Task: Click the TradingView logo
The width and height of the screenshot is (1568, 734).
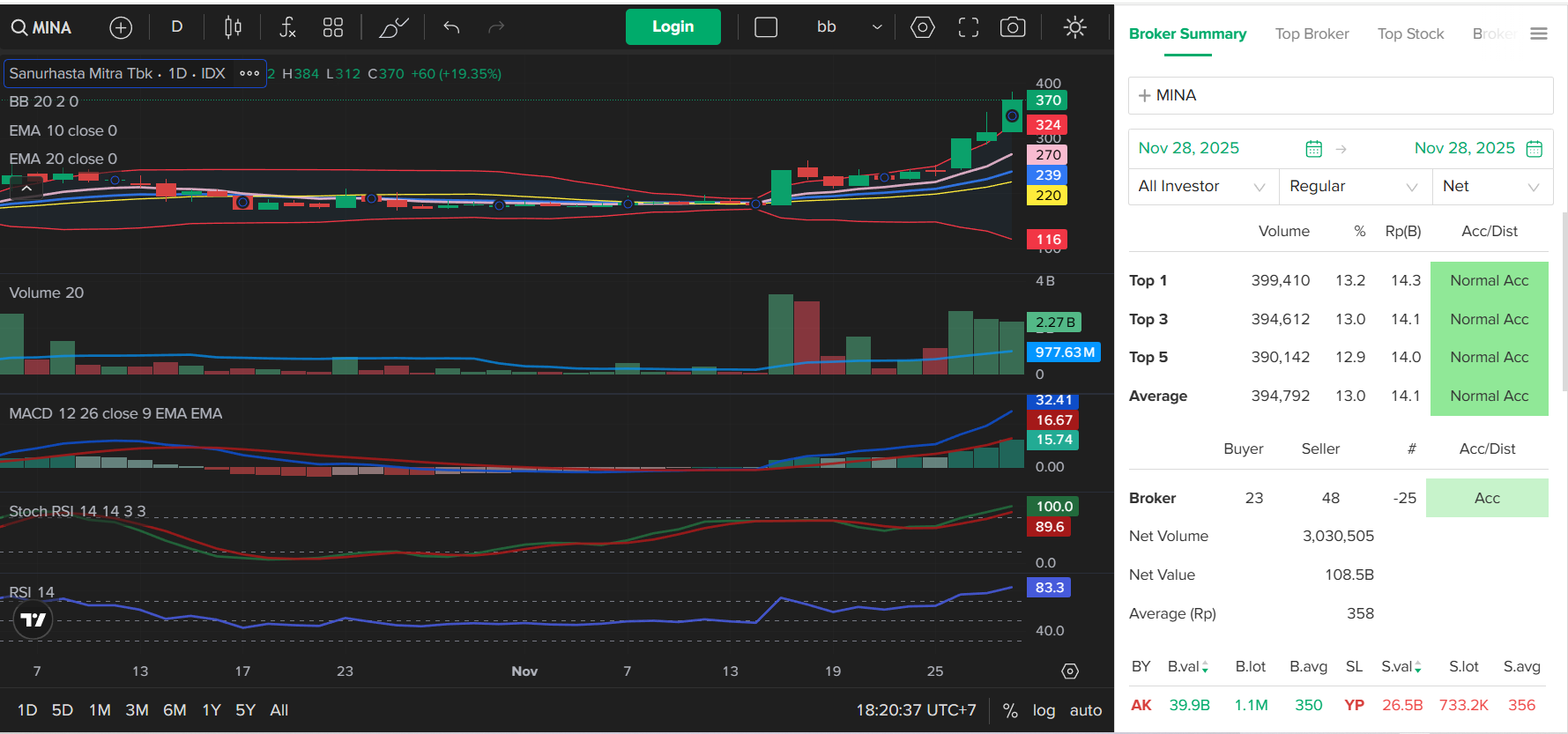Action: pos(33,620)
